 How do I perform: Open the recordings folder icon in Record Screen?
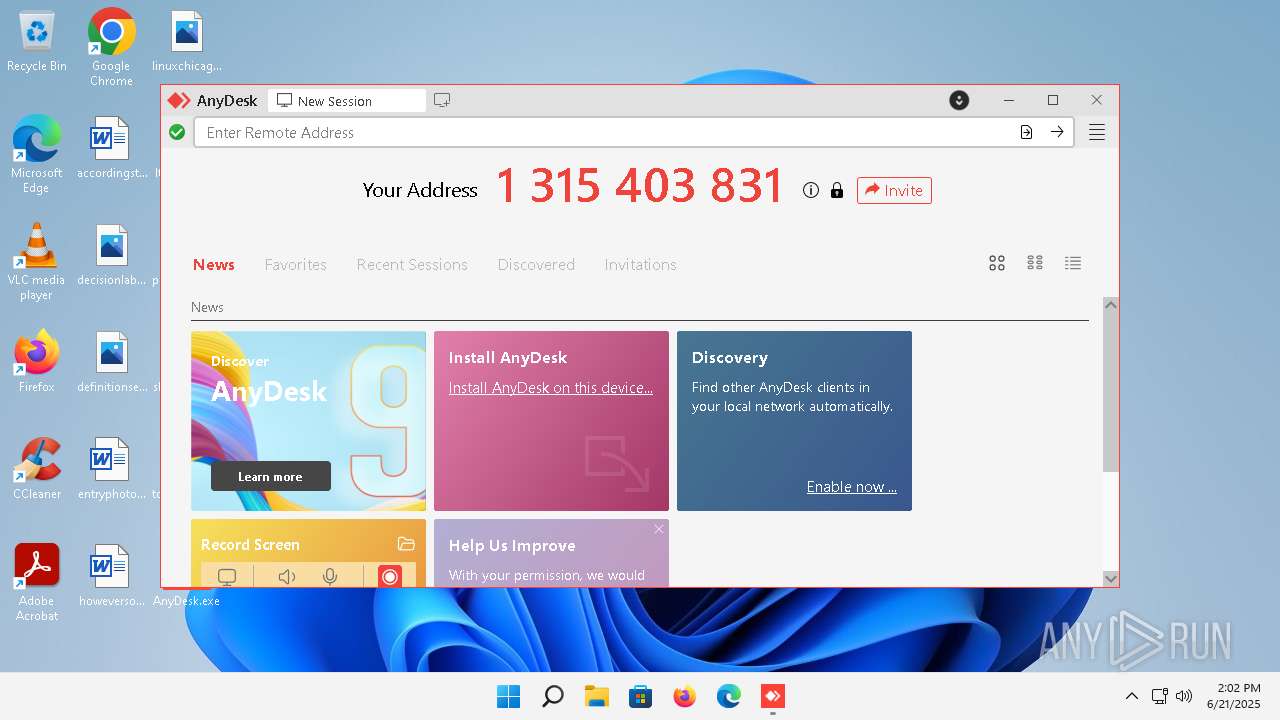(x=406, y=544)
